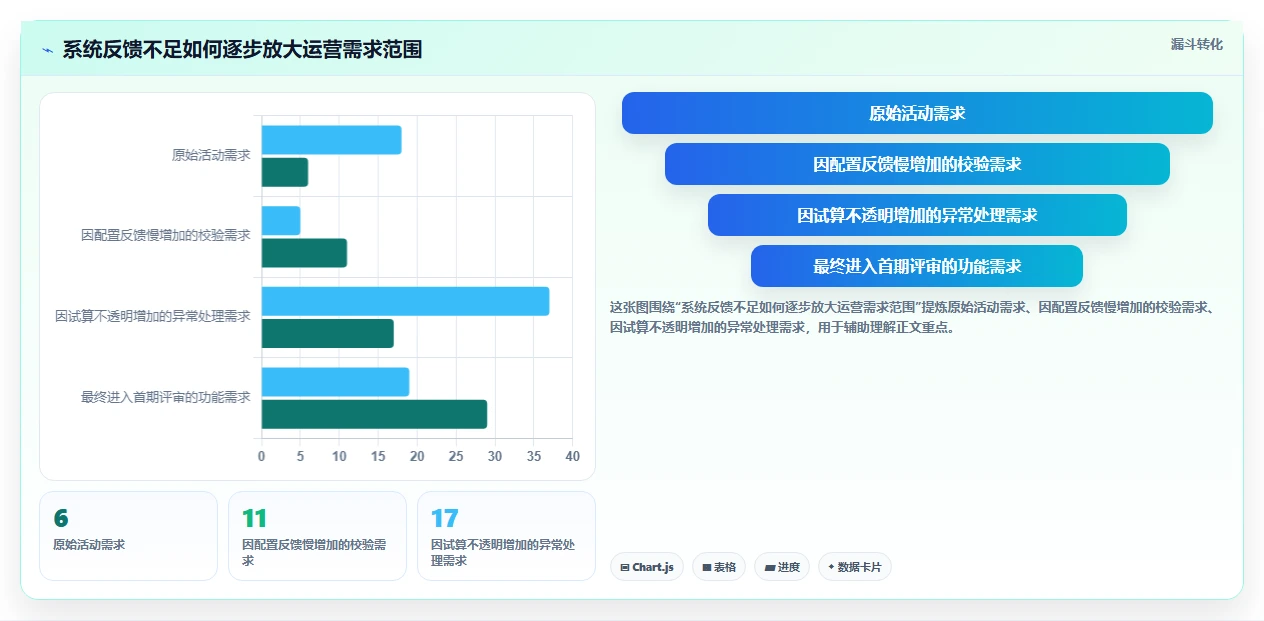The width and height of the screenshot is (1264, 621).
Task: Click the 数据卡片 tag chip
Action: [855, 567]
